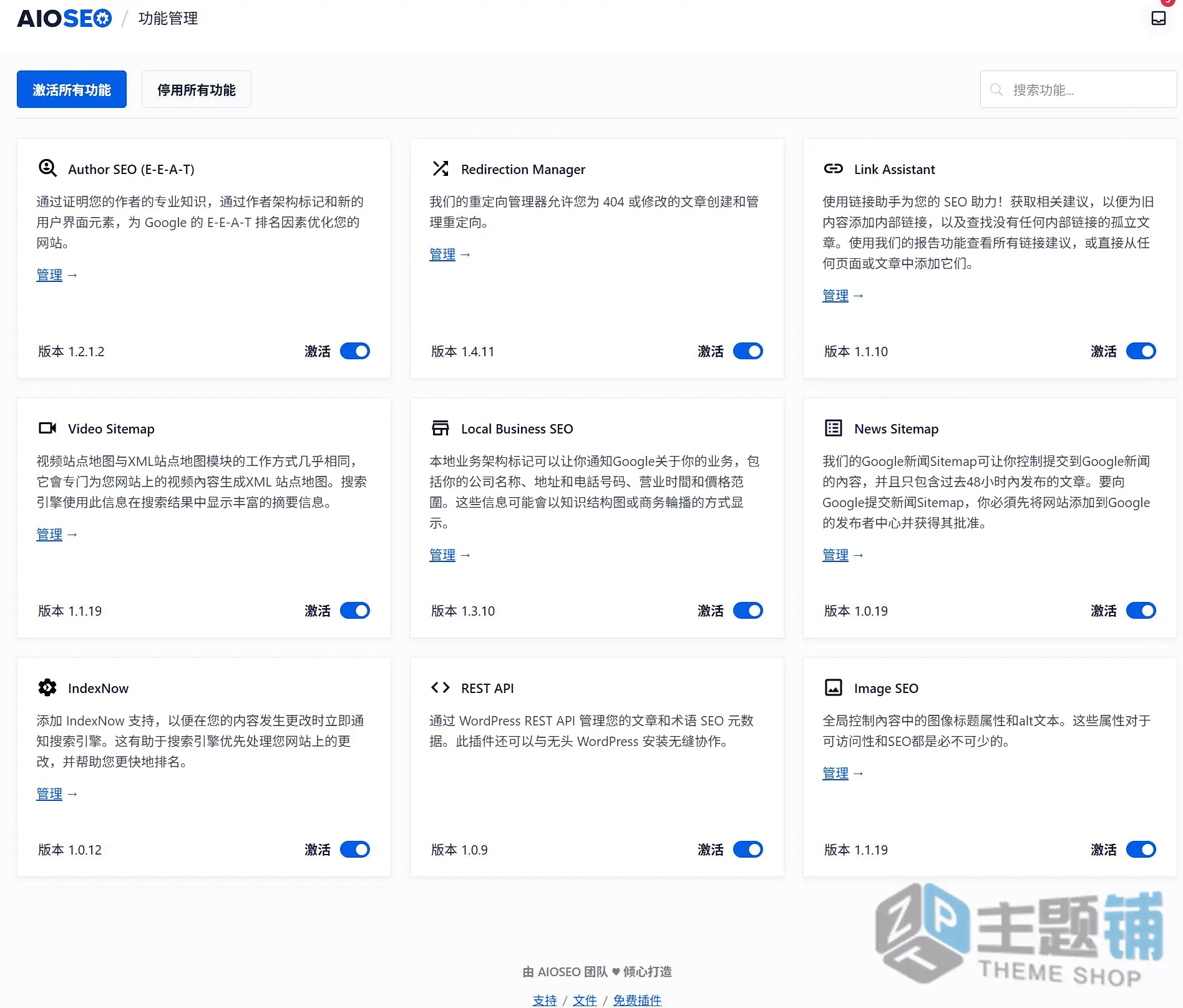Click the News Sitemap title
The height and width of the screenshot is (1008, 1183).
point(896,429)
